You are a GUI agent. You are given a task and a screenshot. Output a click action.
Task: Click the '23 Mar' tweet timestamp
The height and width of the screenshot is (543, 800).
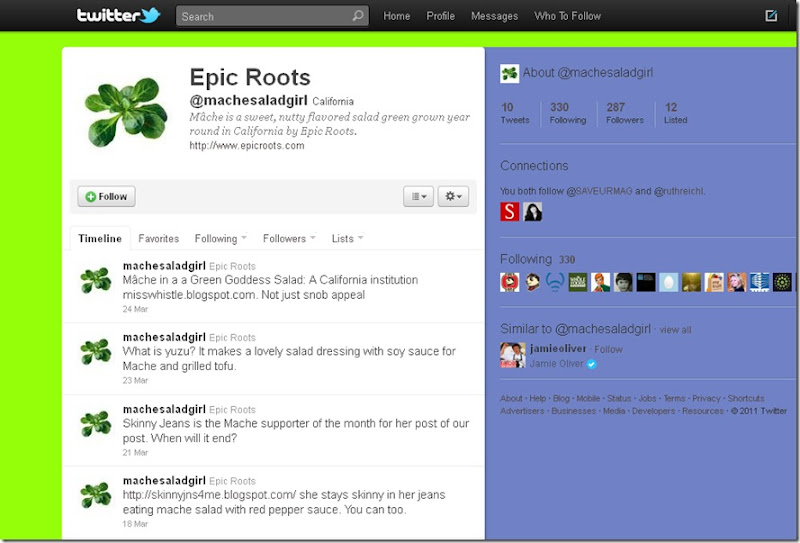coord(135,380)
